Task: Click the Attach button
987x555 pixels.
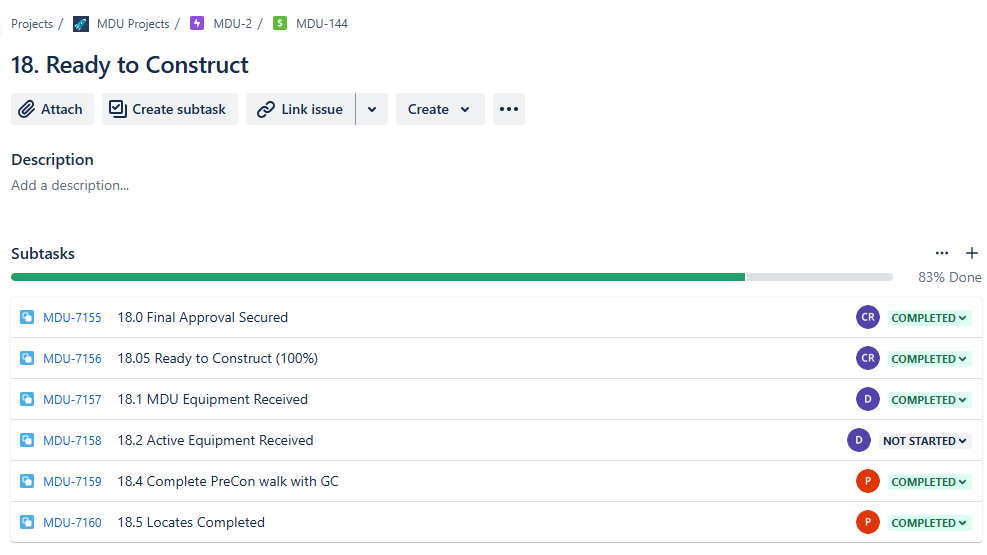Action: coord(52,109)
